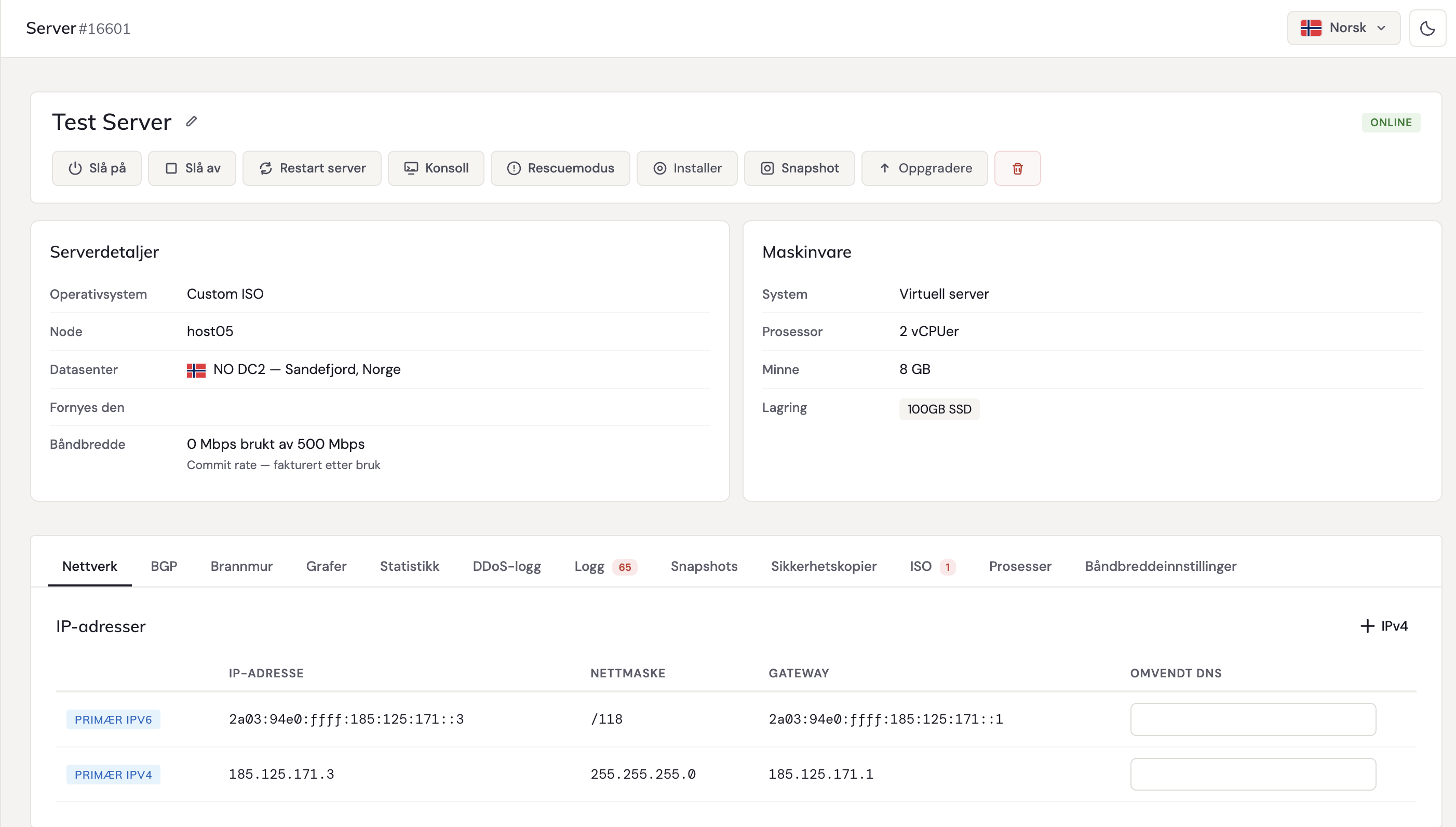
Task: Click Restart server button
Action: click(x=312, y=168)
